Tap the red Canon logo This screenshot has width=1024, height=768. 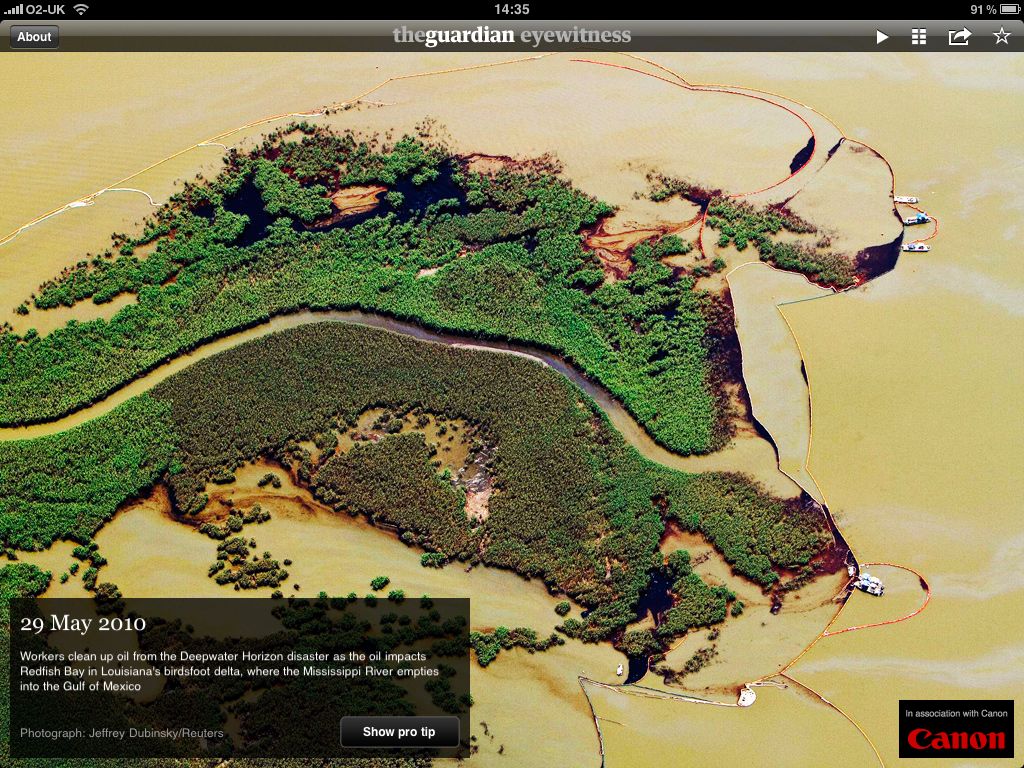tap(956, 740)
